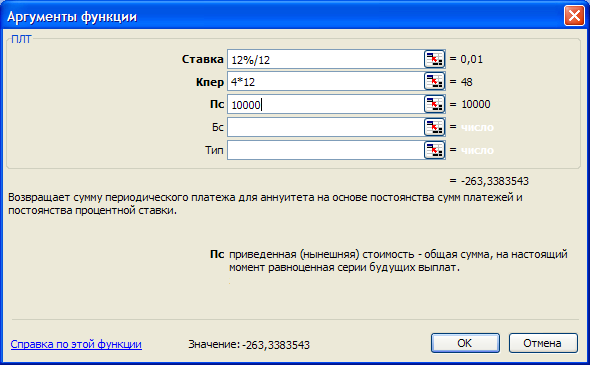590x365 pixels.
Task: Click the Кпер range selector icon
Action: 434,82
